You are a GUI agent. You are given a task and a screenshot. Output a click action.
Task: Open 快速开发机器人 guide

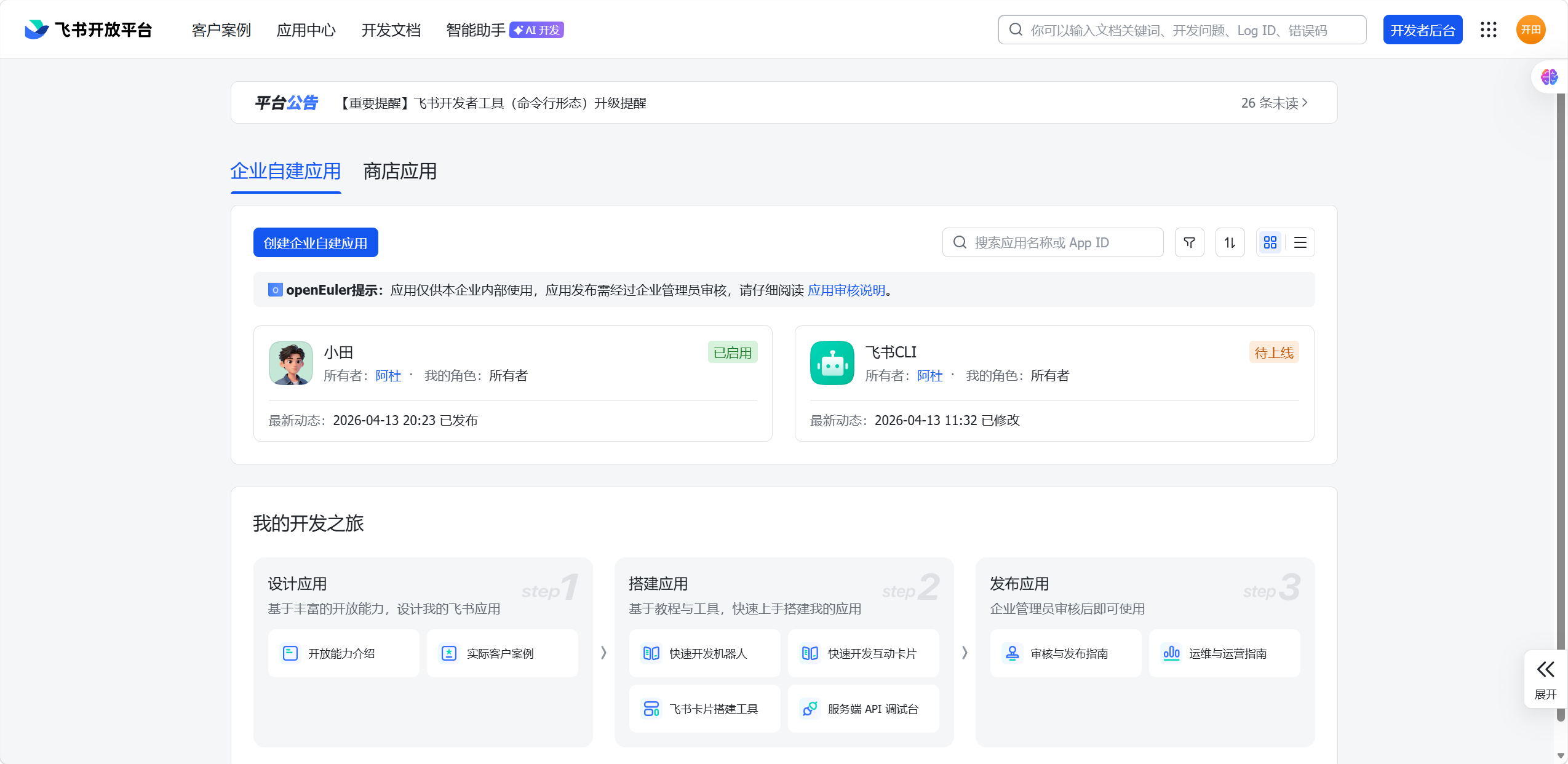[704, 653]
